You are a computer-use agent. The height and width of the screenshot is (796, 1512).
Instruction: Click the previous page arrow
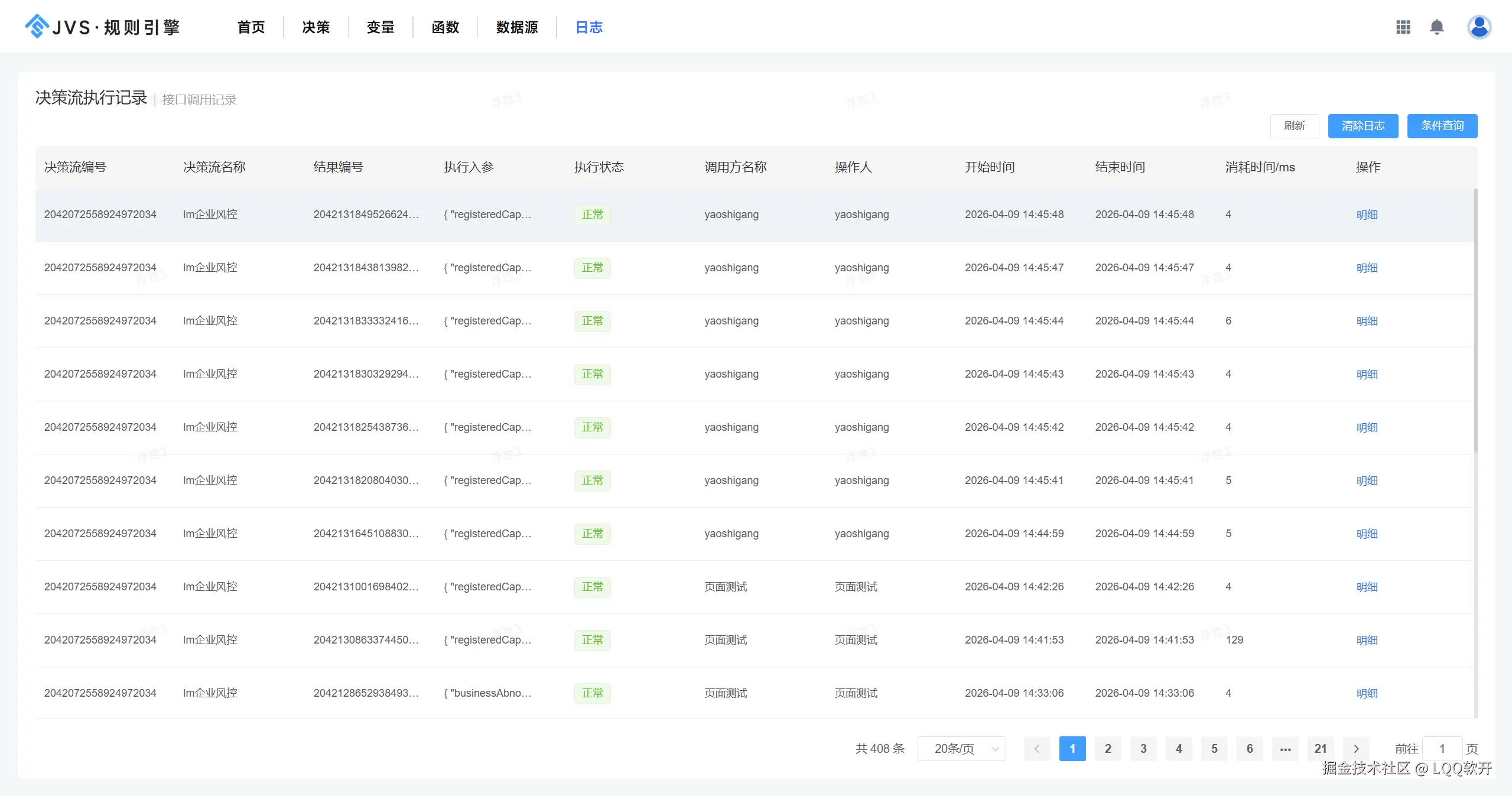[1036, 749]
